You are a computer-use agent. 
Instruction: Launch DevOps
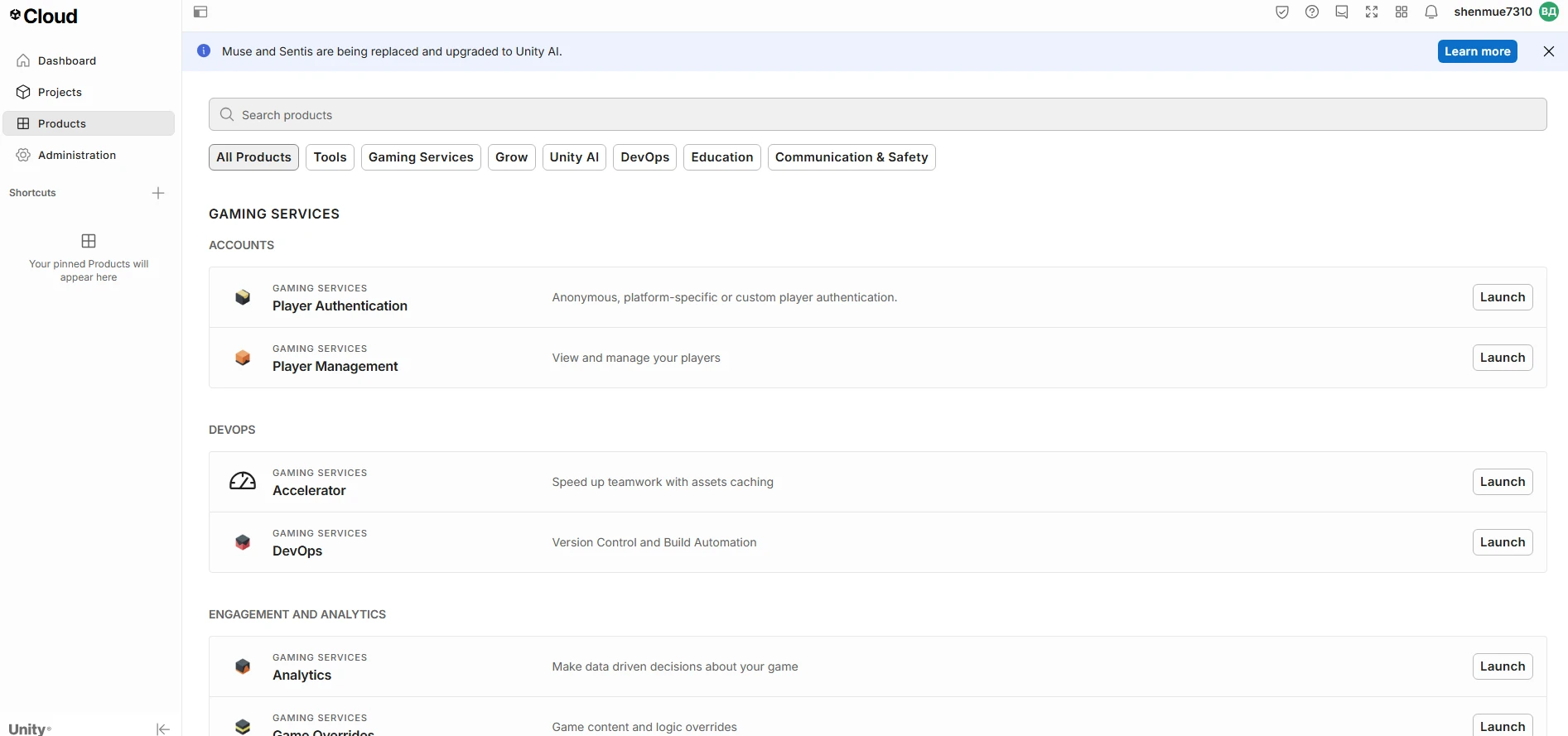(x=1503, y=542)
